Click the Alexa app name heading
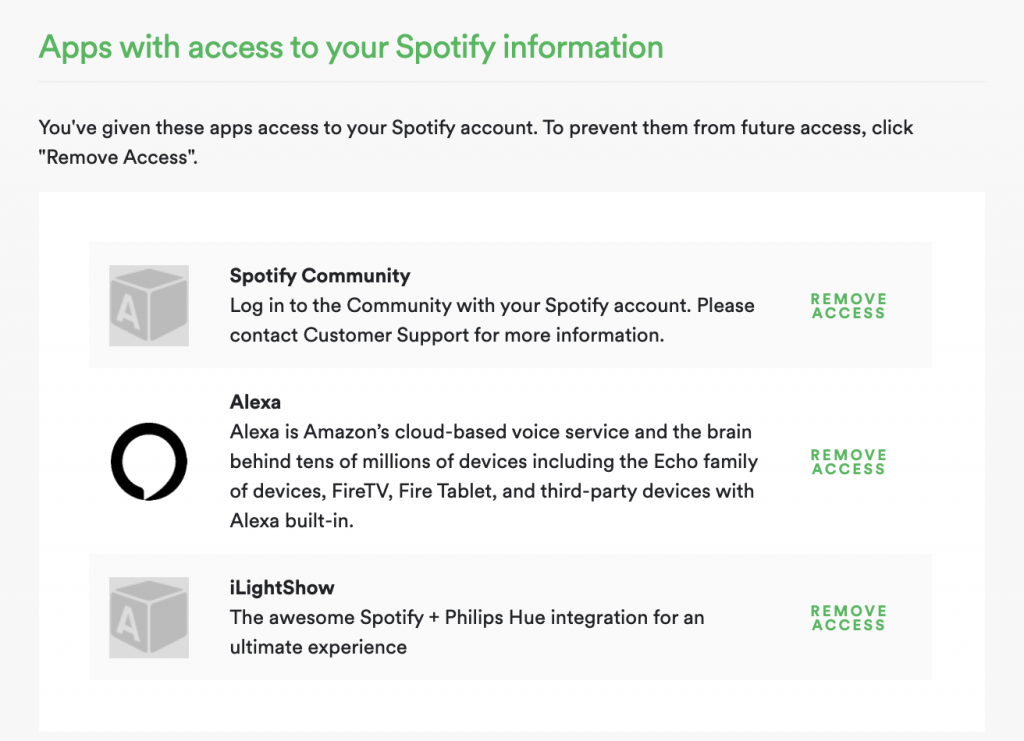1024x741 pixels. [x=255, y=402]
